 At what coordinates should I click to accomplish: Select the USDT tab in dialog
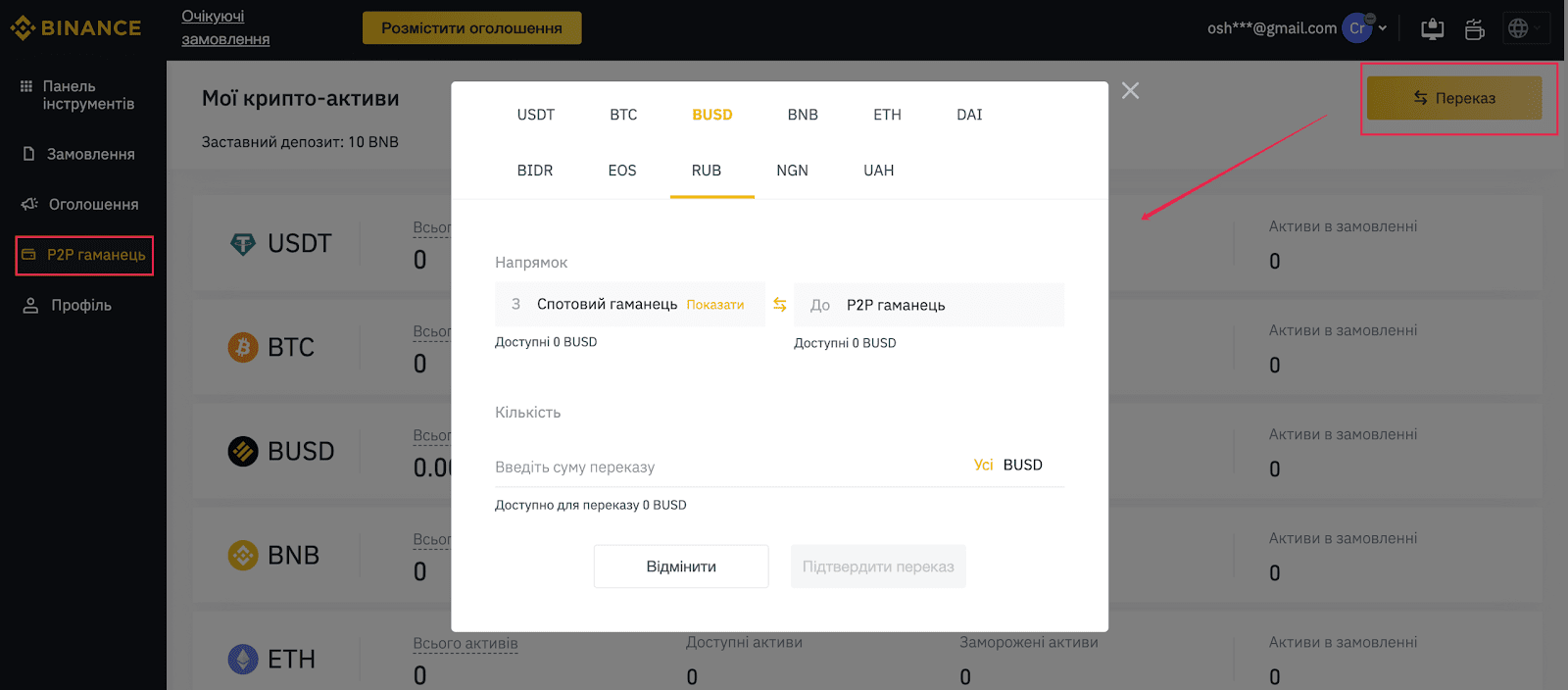536,115
